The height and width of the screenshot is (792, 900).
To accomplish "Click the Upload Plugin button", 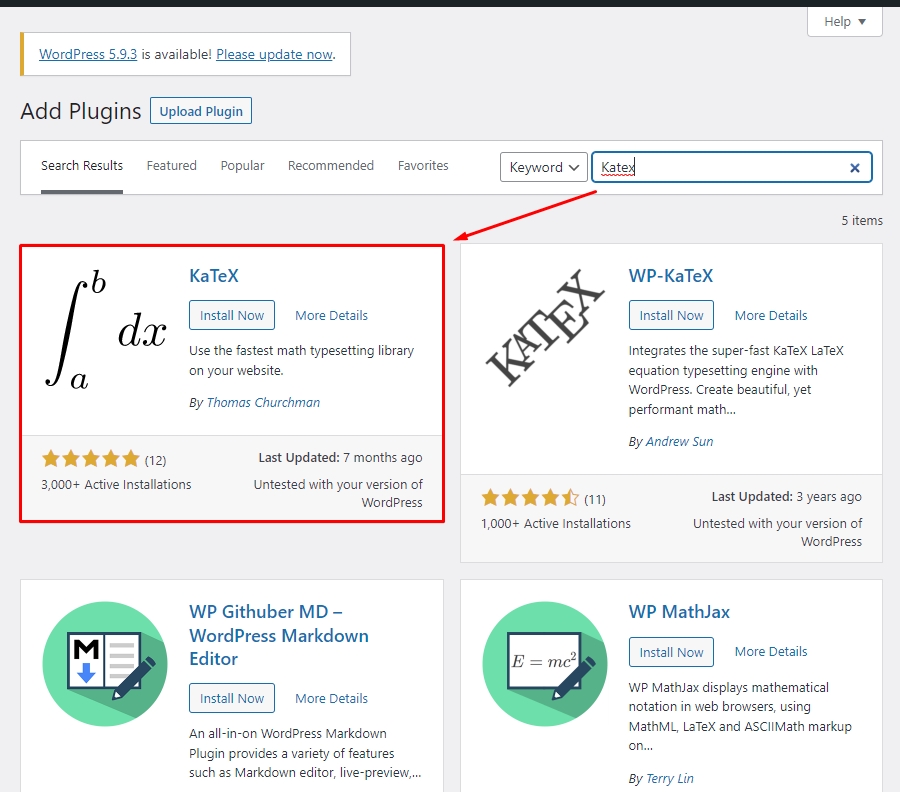I will click(201, 111).
